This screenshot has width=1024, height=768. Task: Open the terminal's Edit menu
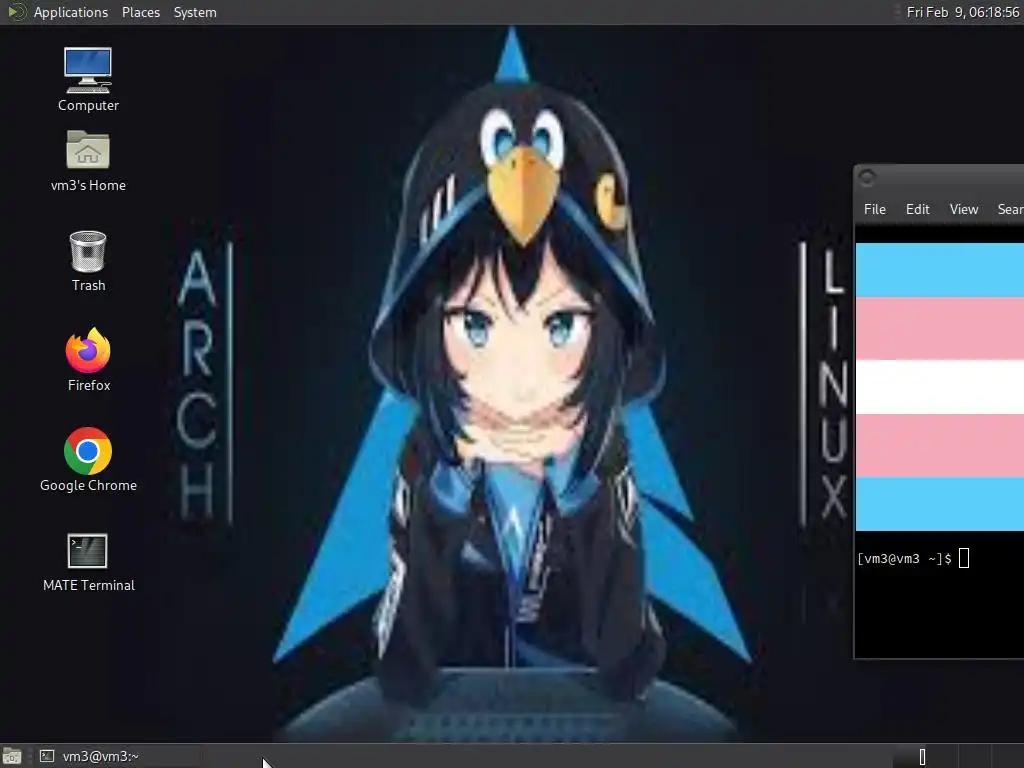[917, 209]
